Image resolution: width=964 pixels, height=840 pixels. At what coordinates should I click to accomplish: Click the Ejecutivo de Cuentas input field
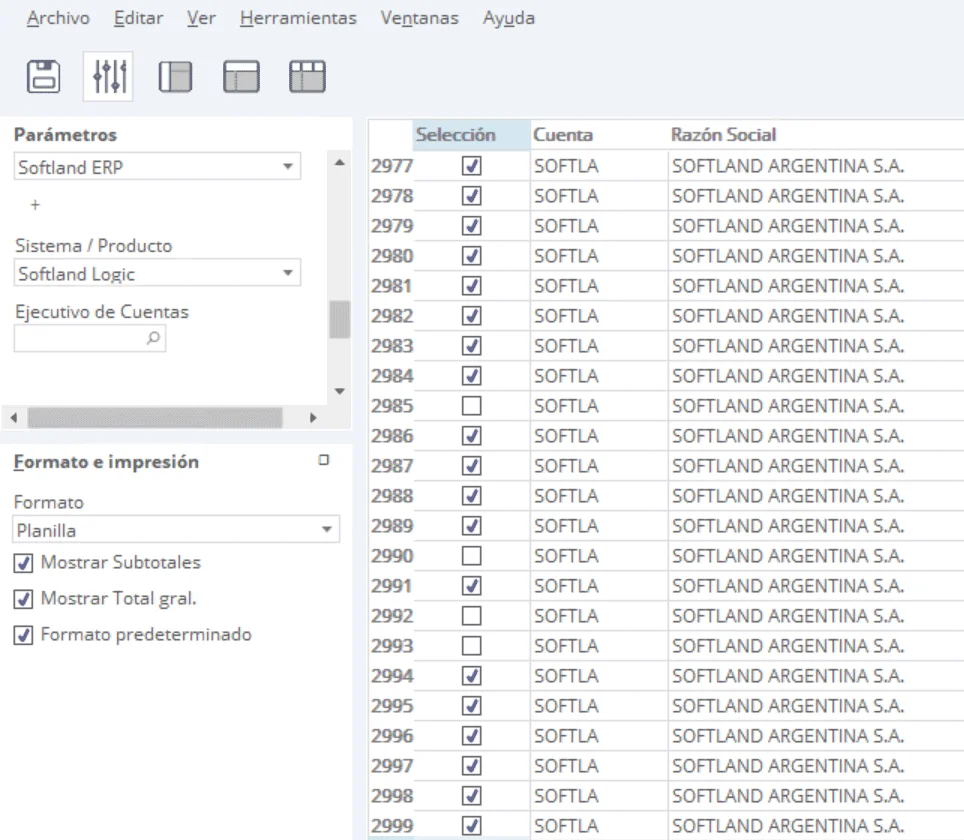tap(80, 339)
